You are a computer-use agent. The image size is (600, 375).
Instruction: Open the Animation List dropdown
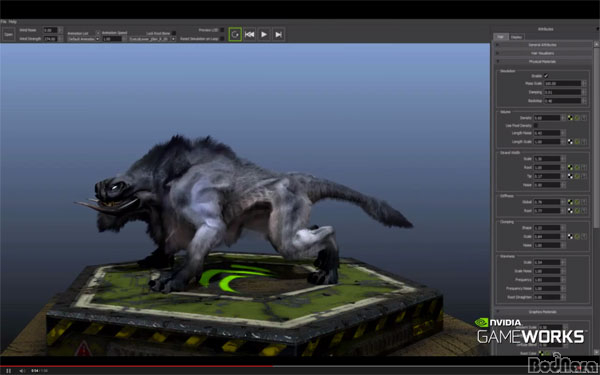pos(83,39)
